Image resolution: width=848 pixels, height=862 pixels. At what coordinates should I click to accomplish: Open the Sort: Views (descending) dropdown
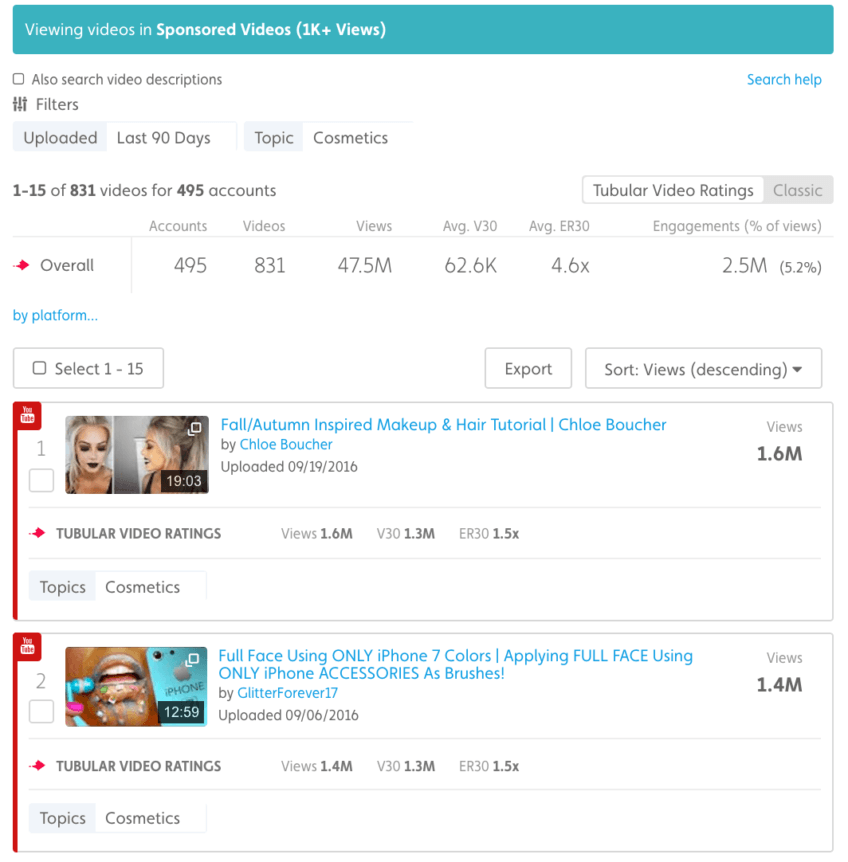click(x=703, y=369)
